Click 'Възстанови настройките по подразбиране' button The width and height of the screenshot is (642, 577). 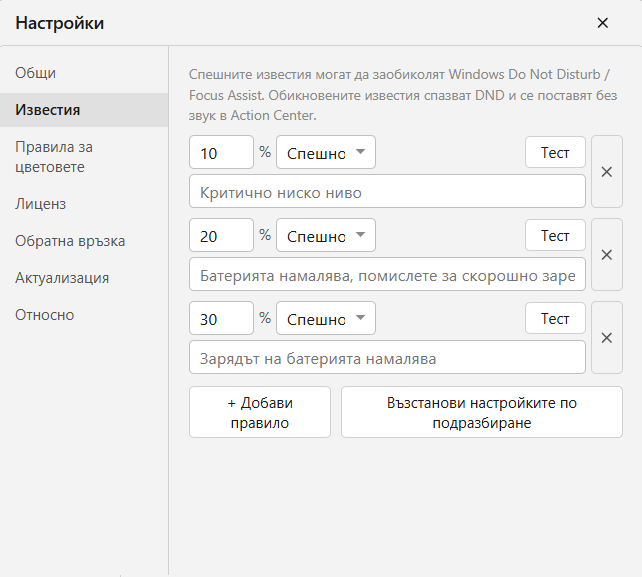tap(482, 412)
